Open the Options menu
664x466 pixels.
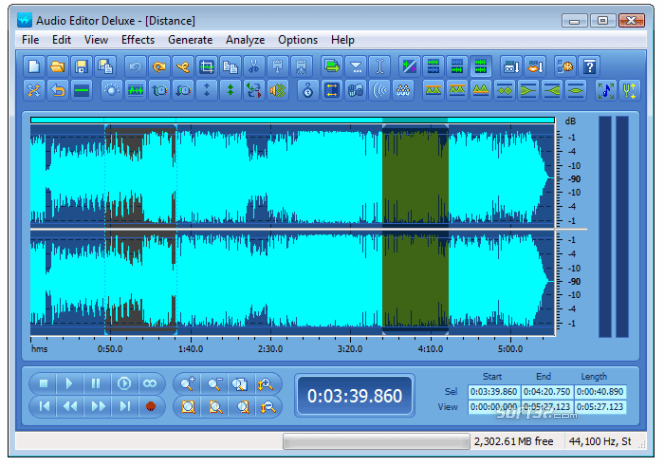click(298, 40)
